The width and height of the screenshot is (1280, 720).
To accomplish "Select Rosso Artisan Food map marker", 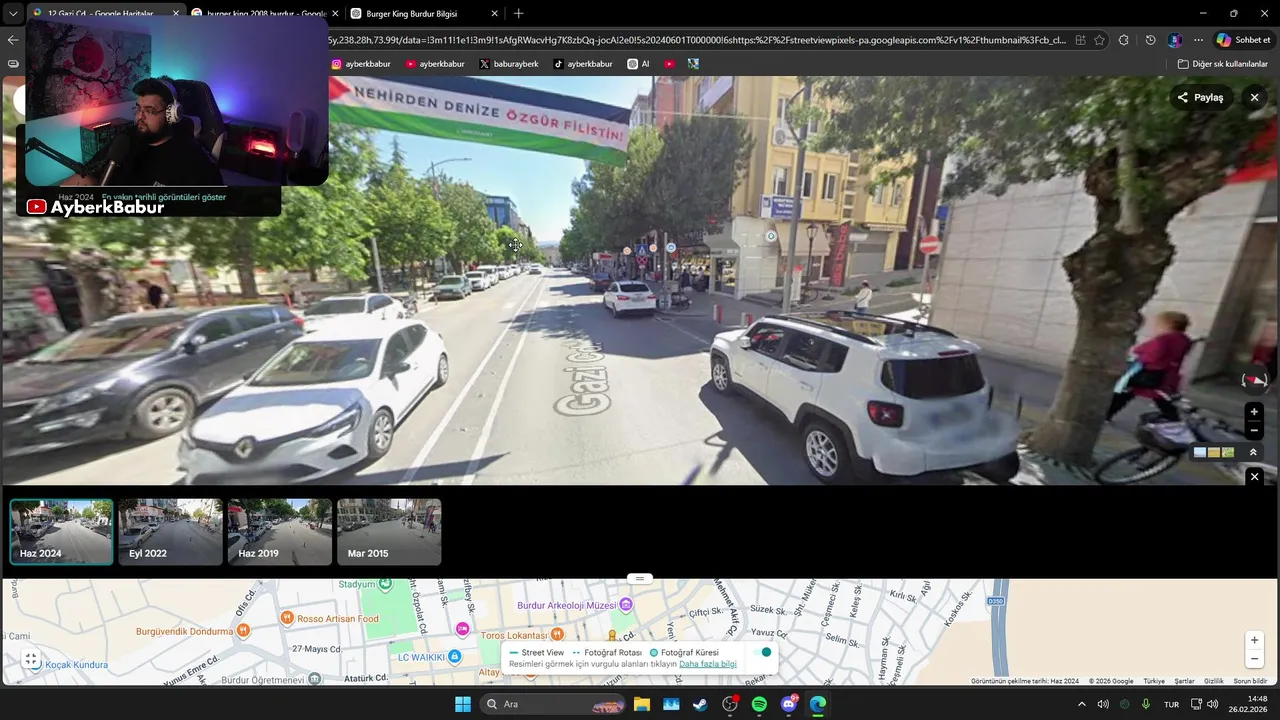I will (288, 618).
